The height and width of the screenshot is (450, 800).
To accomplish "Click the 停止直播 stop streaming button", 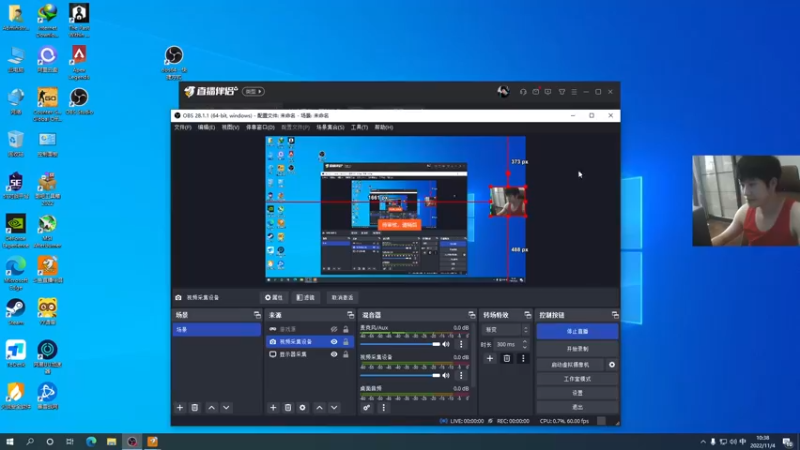I will pyautogui.click(x=577, y=331).
